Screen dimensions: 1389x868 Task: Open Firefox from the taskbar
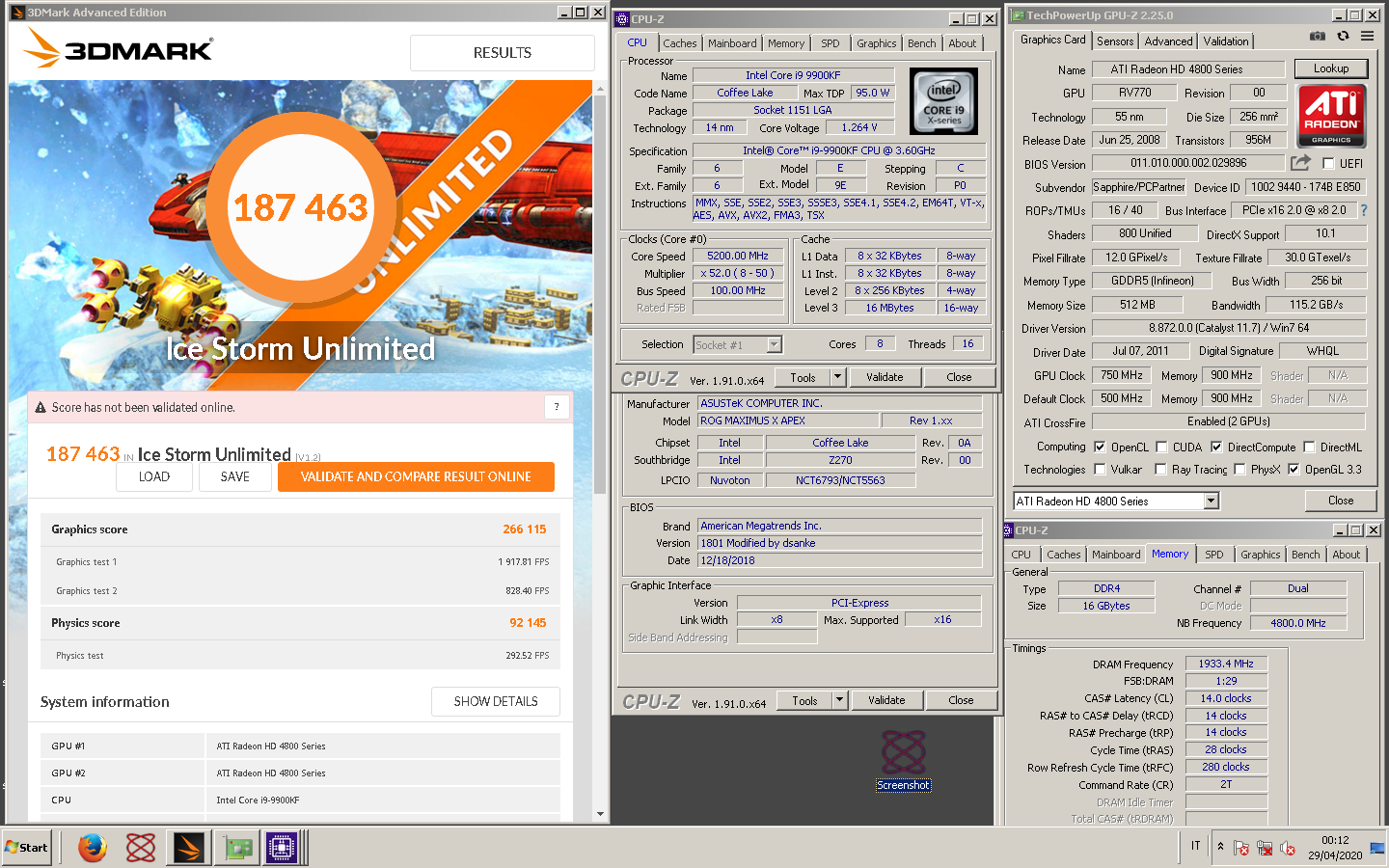93,848
